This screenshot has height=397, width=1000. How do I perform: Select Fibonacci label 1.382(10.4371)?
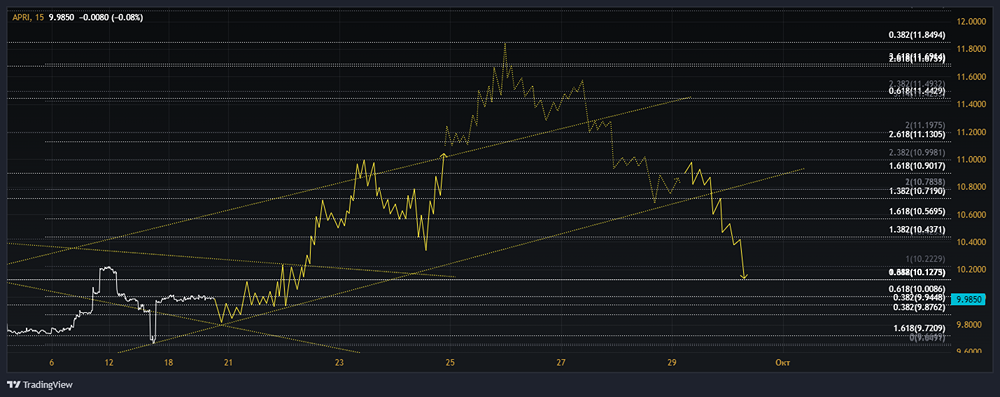(916, 229)
